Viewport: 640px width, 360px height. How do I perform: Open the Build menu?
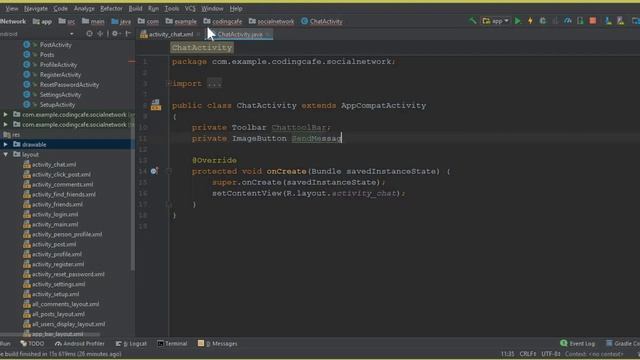click(135, 9)
